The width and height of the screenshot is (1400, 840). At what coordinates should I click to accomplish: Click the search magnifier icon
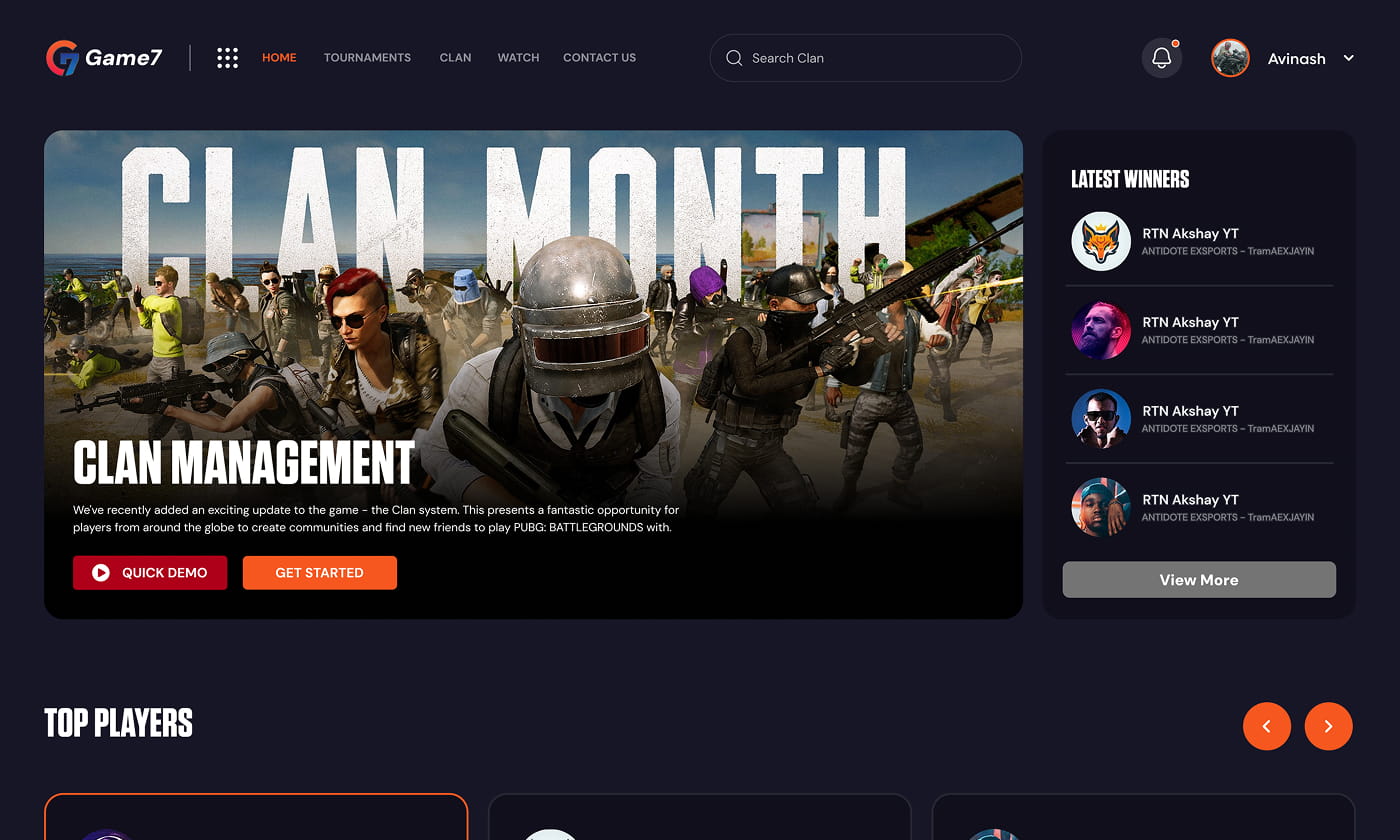(734, 58)
